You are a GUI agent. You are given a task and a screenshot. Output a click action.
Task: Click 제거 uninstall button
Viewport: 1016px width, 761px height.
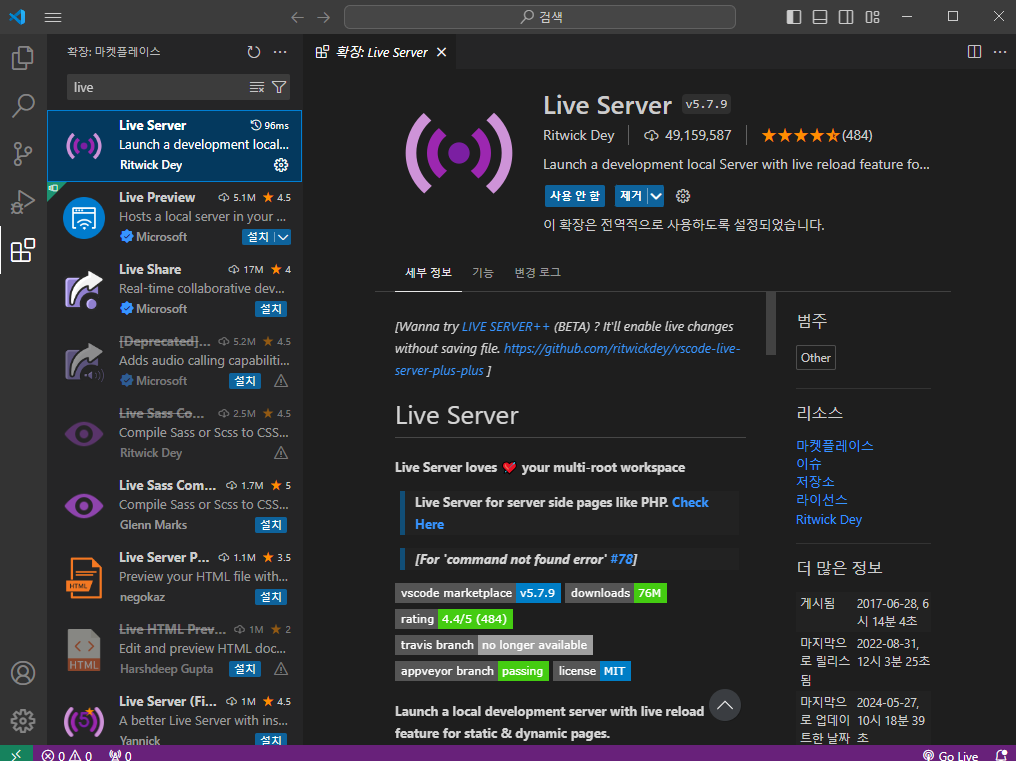click(x=631, y=196)
